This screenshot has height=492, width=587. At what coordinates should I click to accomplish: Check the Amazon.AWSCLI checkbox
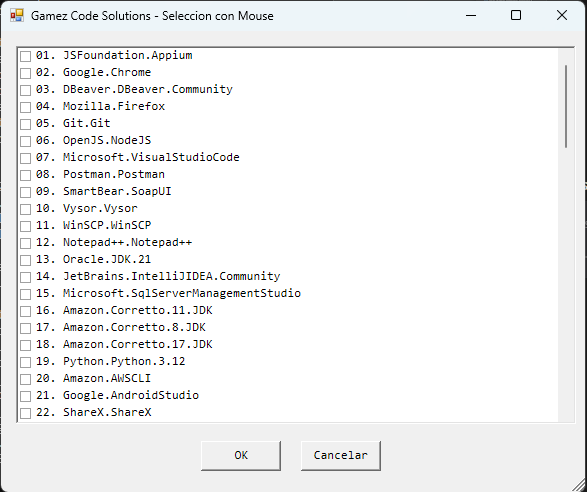pyautogui.click(x=25, y=379)
